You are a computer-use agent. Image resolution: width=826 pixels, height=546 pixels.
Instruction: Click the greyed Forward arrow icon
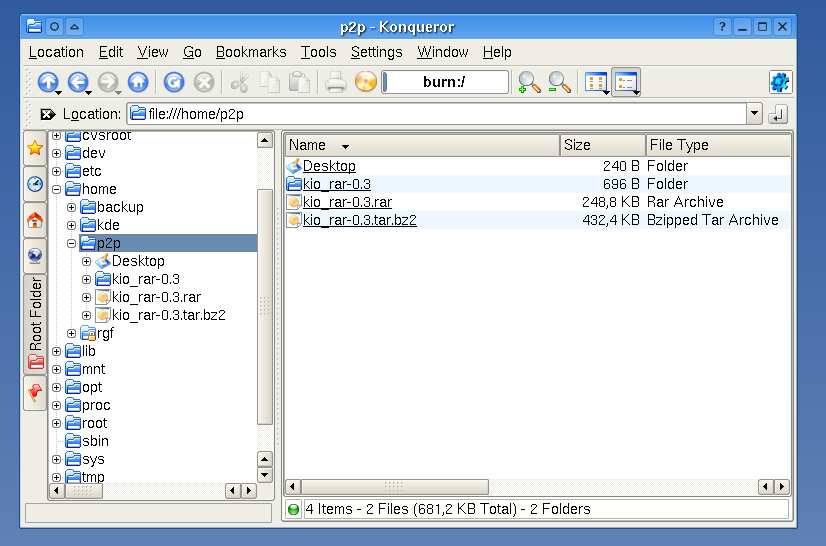click(108, 82)
